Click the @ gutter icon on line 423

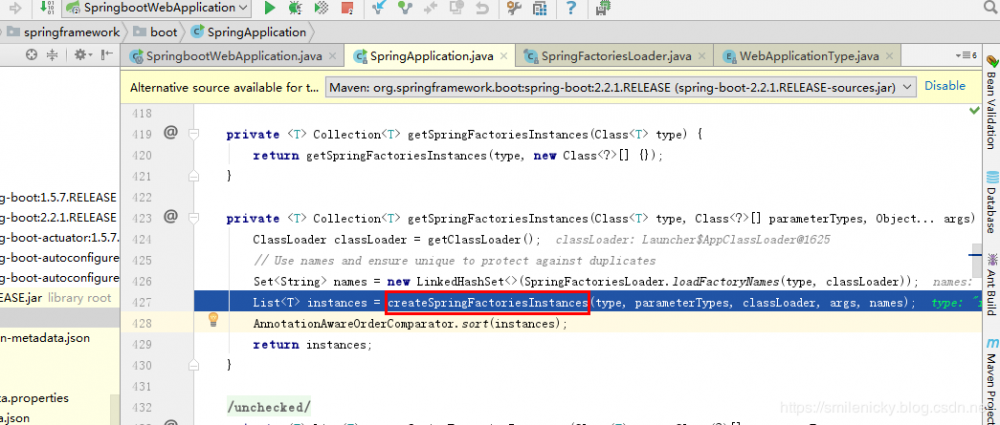coord(170,218)
